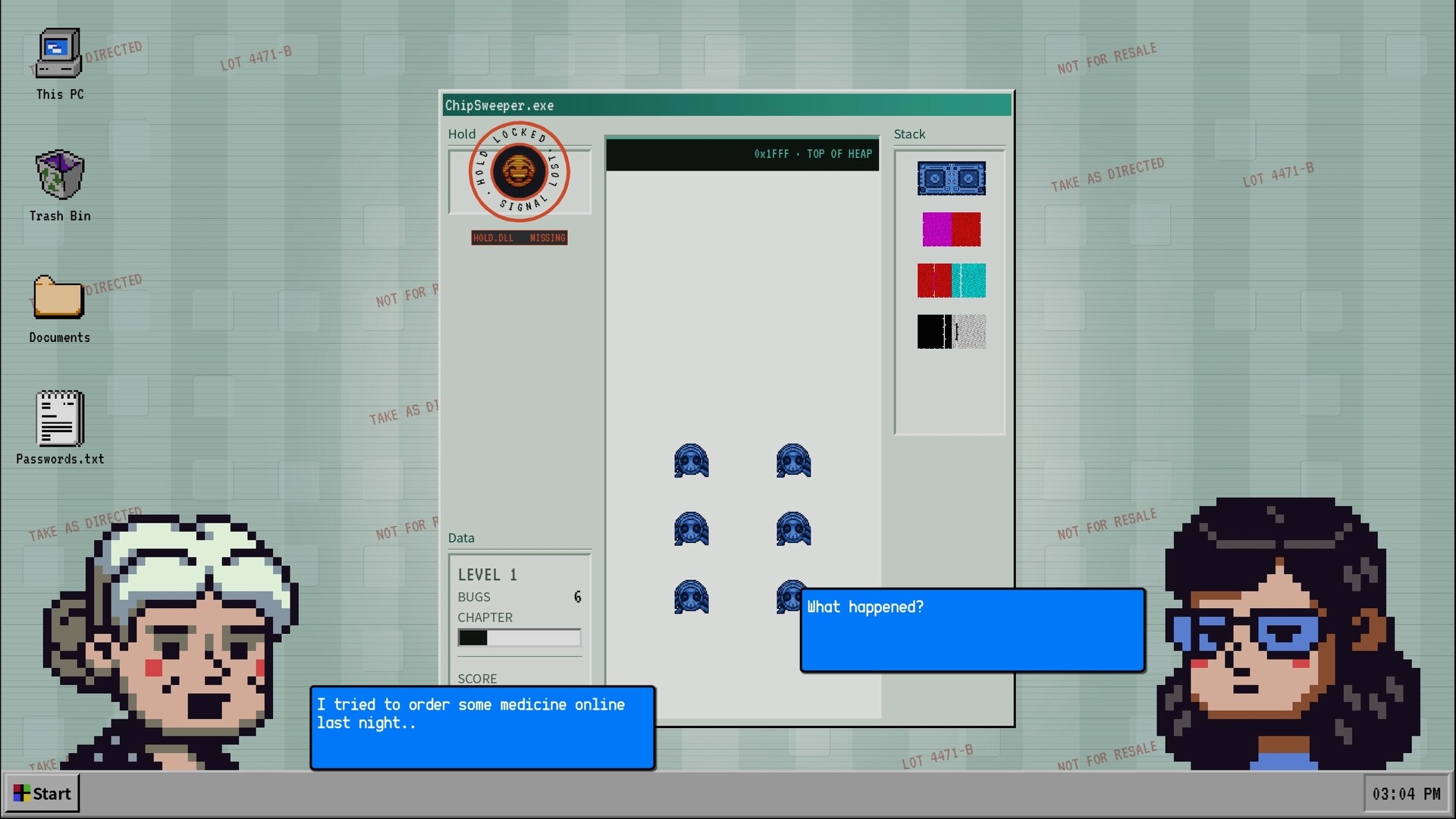Open the Trash Bin desktop icon
The height and width of the screenshot is (819, 1456).
pyautogui.click(x=59, y=186)
